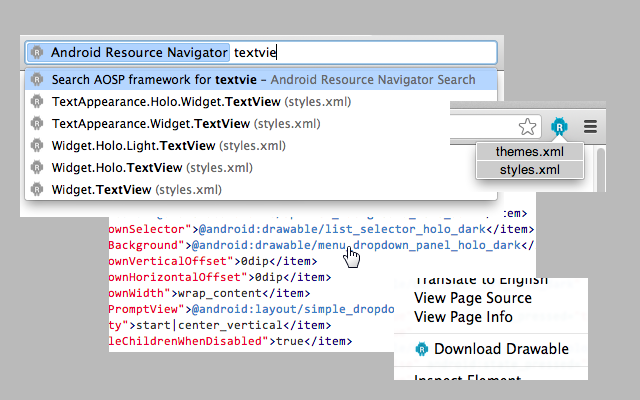Choose TextAppearance.Holo.Widget.TextView suggestion
The image size is (640, 400).
[261, 102]
